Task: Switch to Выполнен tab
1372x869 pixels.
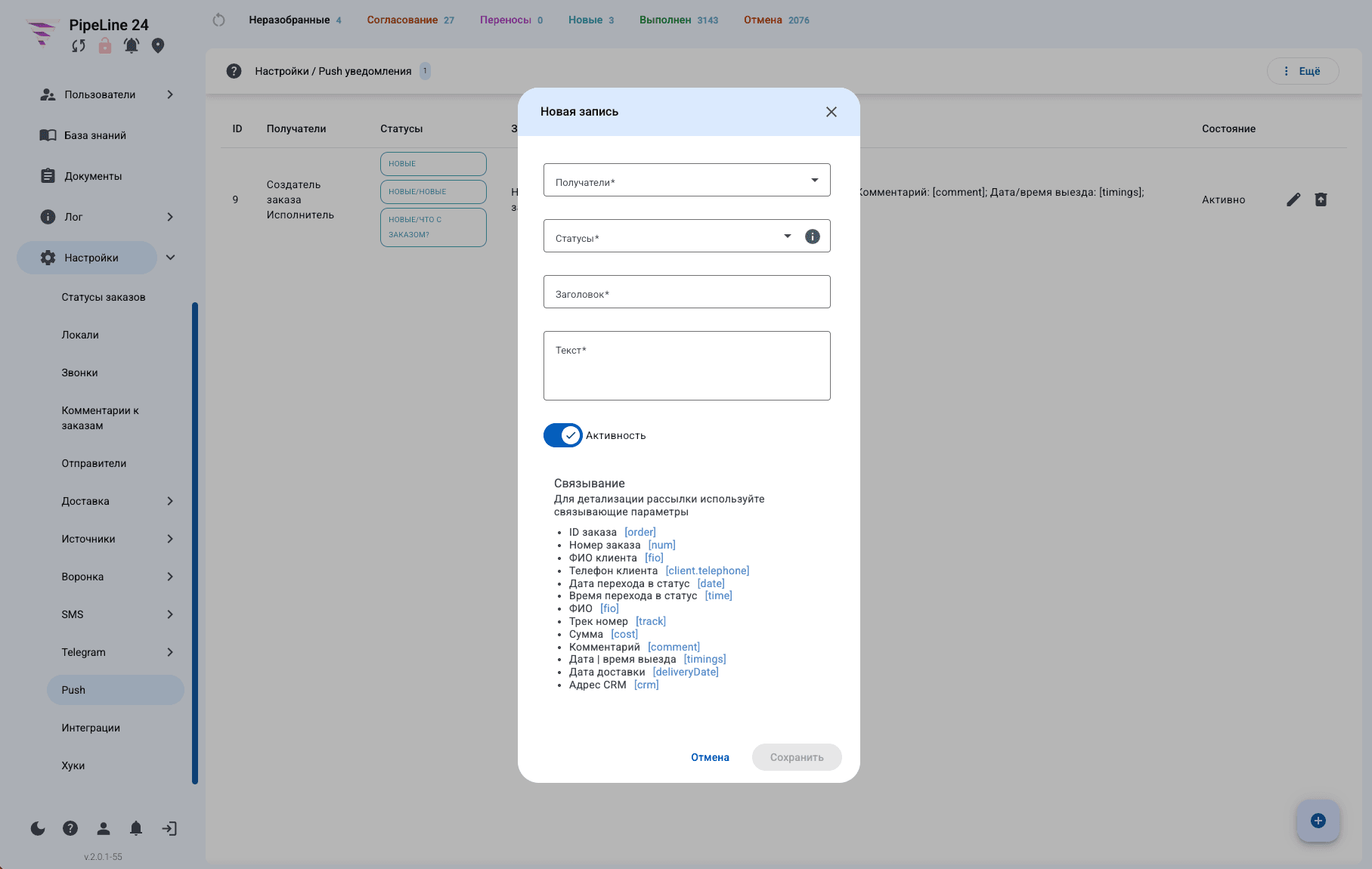Action: point(679,20)
